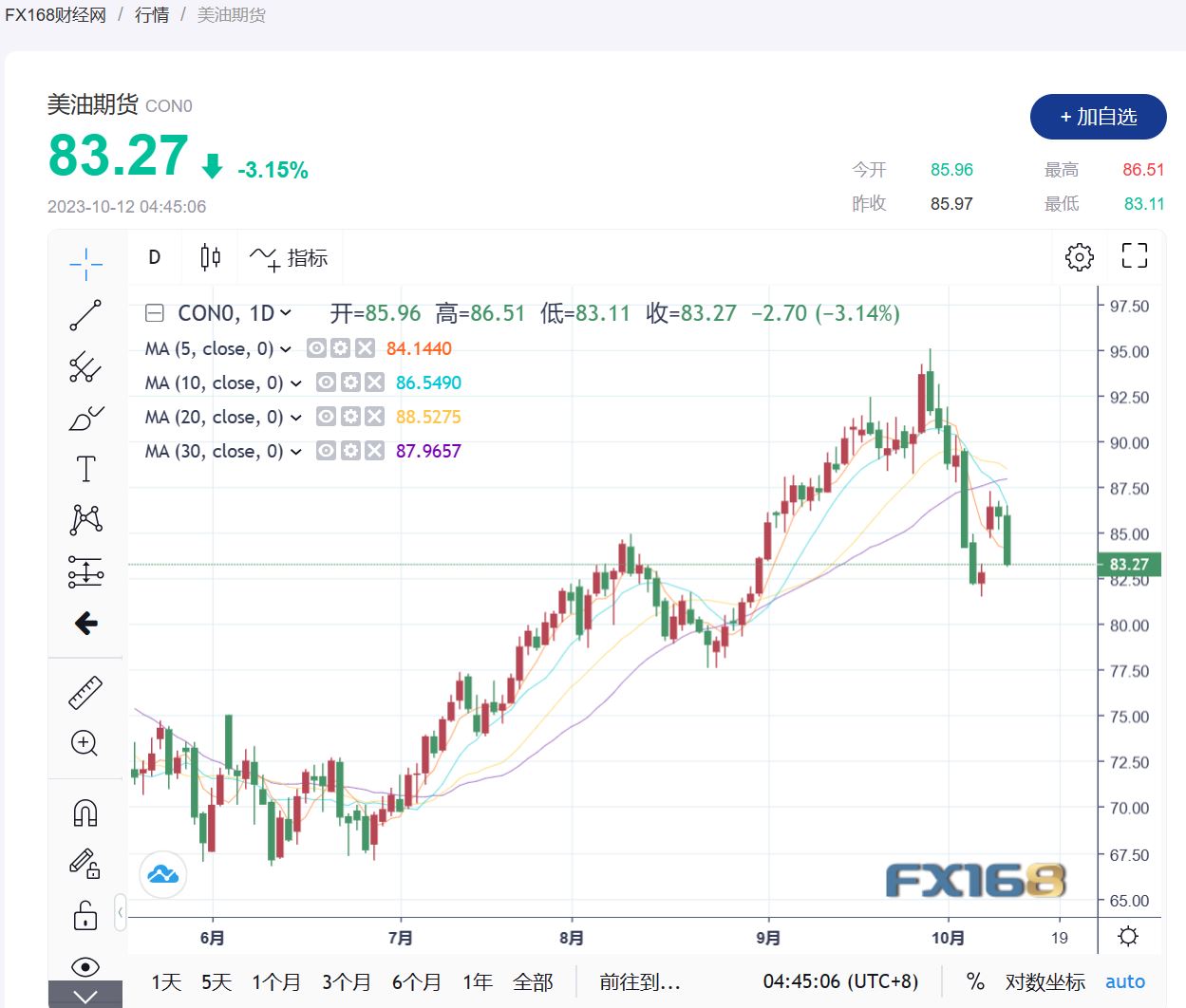Remove the MA 20 indicator
1186x1008 pixels.
pyautogui.click(x=375, y=417)
